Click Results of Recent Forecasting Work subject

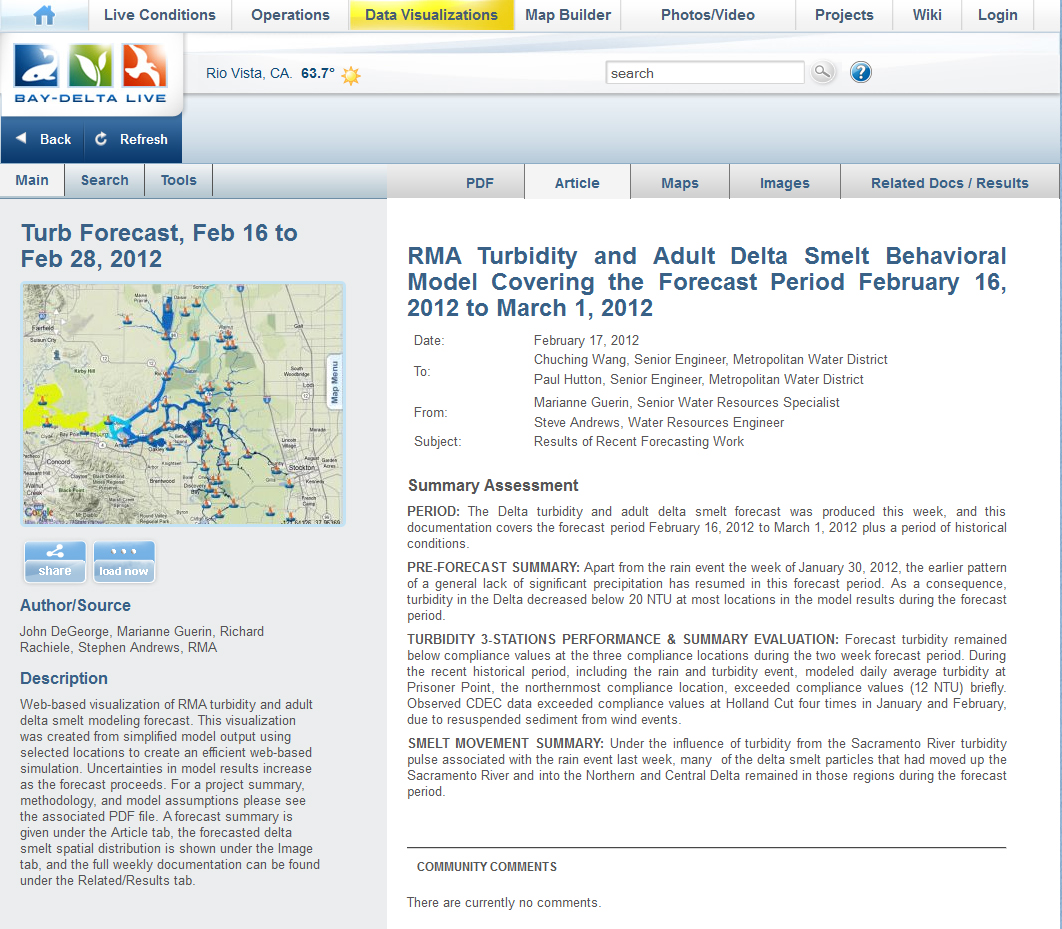tap(639, 441)
